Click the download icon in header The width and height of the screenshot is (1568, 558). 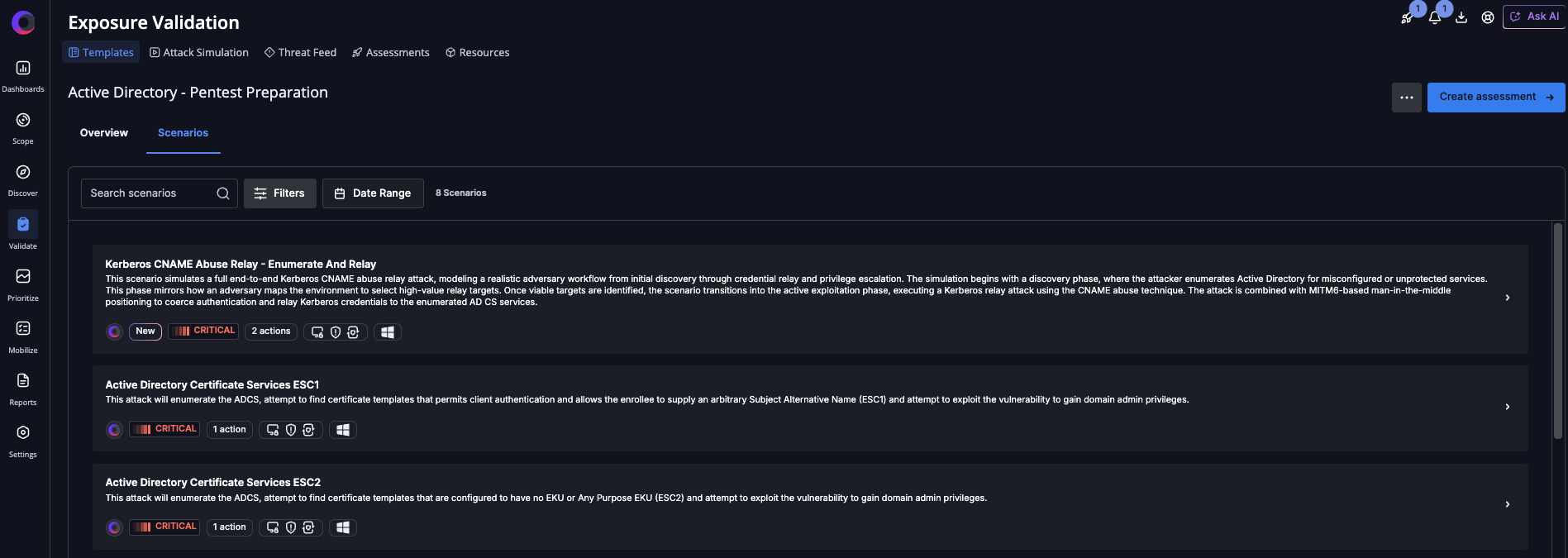(1461, 17)
